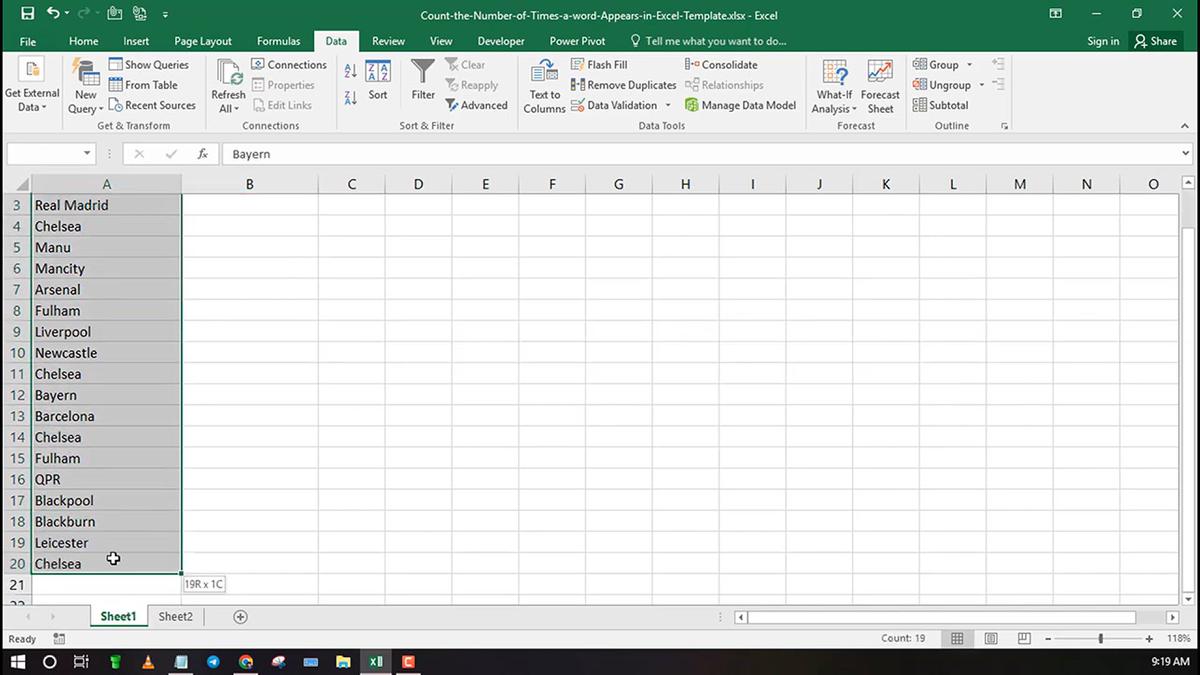Expand the Data Validation dropdown arrow
Screen dimensions: 1200x675
(667, 105)
